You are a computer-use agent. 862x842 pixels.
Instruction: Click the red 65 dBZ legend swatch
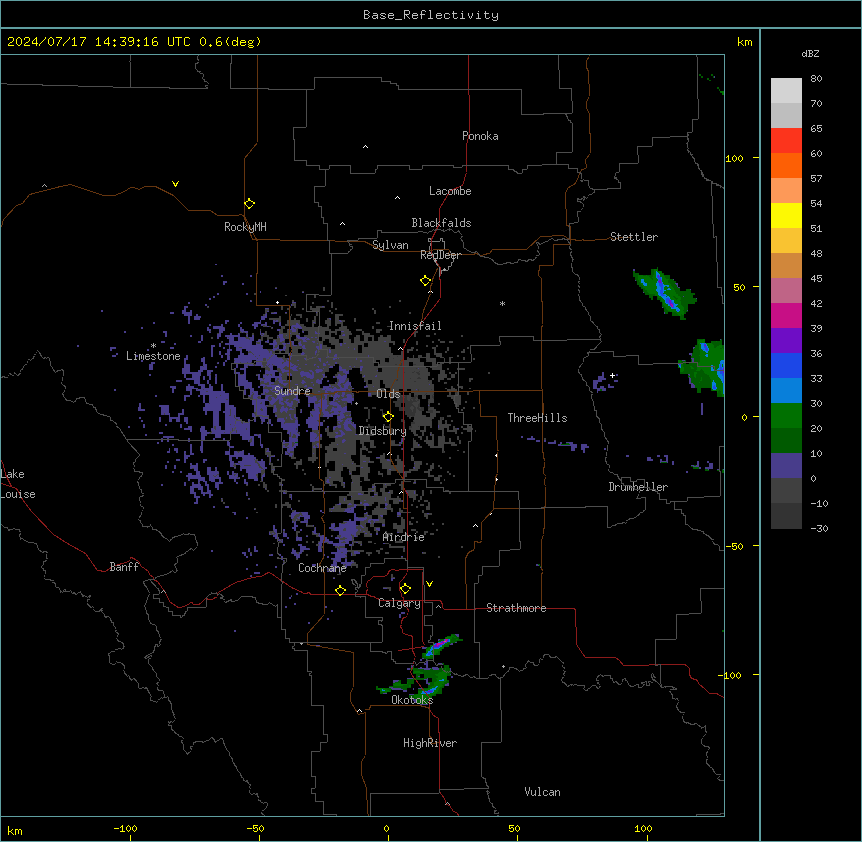coord(786,140)
